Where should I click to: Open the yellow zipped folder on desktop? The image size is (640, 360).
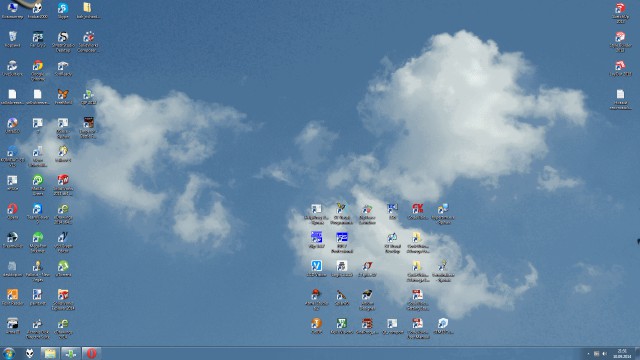tap(88, 11)
